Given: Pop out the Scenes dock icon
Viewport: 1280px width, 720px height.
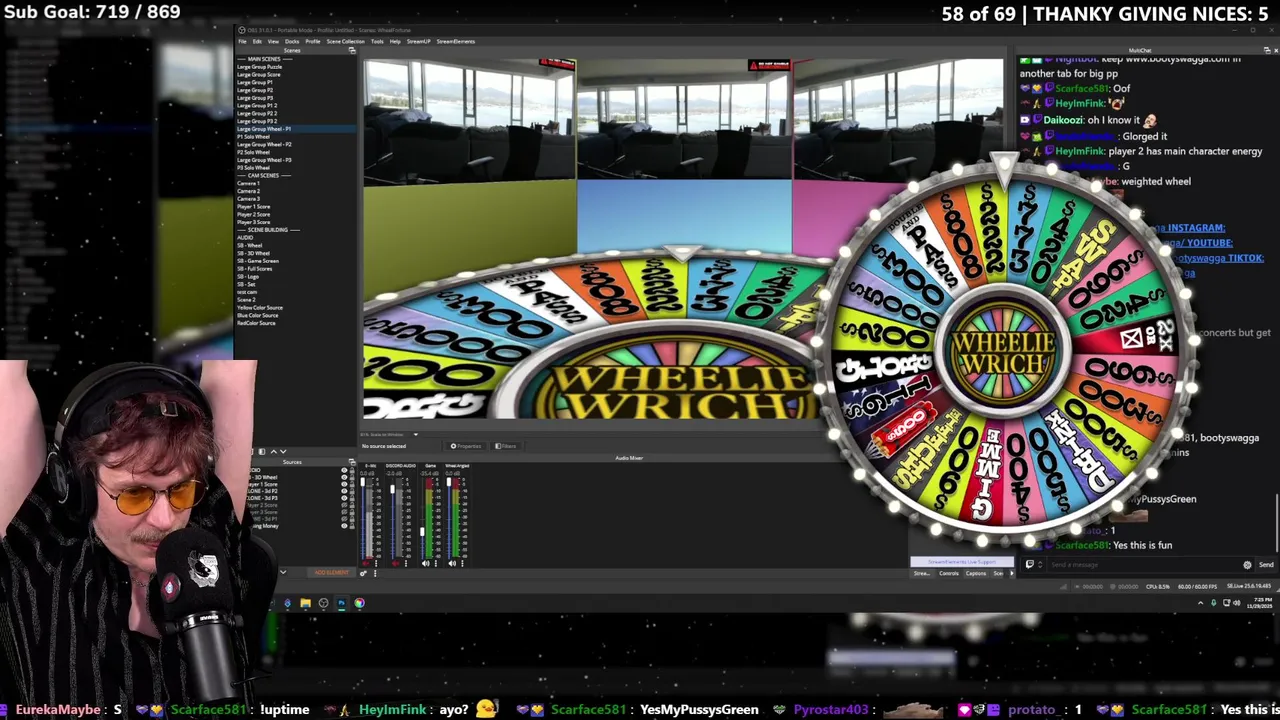Looking at the screenshot, I should coord(352,50).
